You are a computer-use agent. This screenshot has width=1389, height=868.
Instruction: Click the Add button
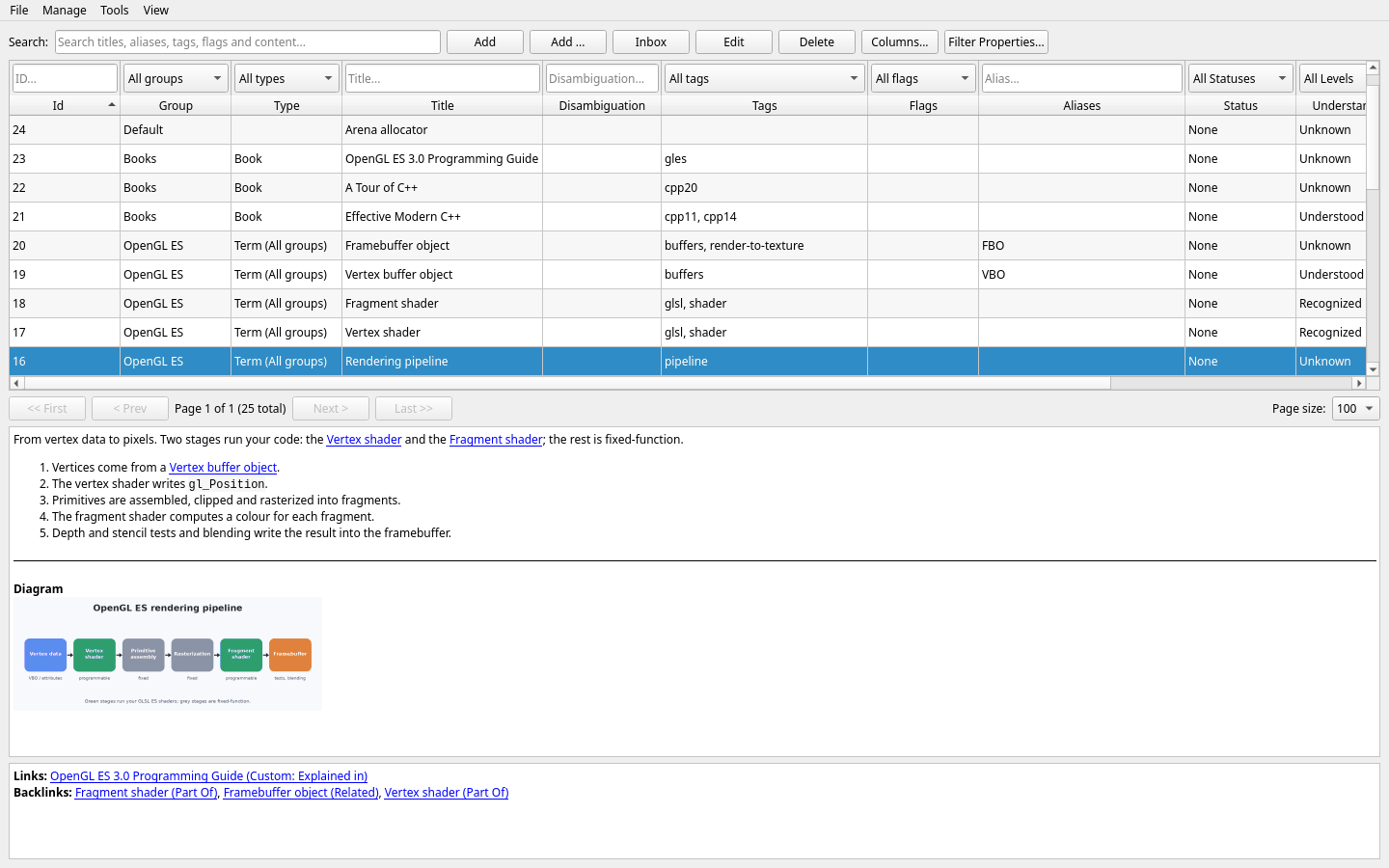(485, 42)
